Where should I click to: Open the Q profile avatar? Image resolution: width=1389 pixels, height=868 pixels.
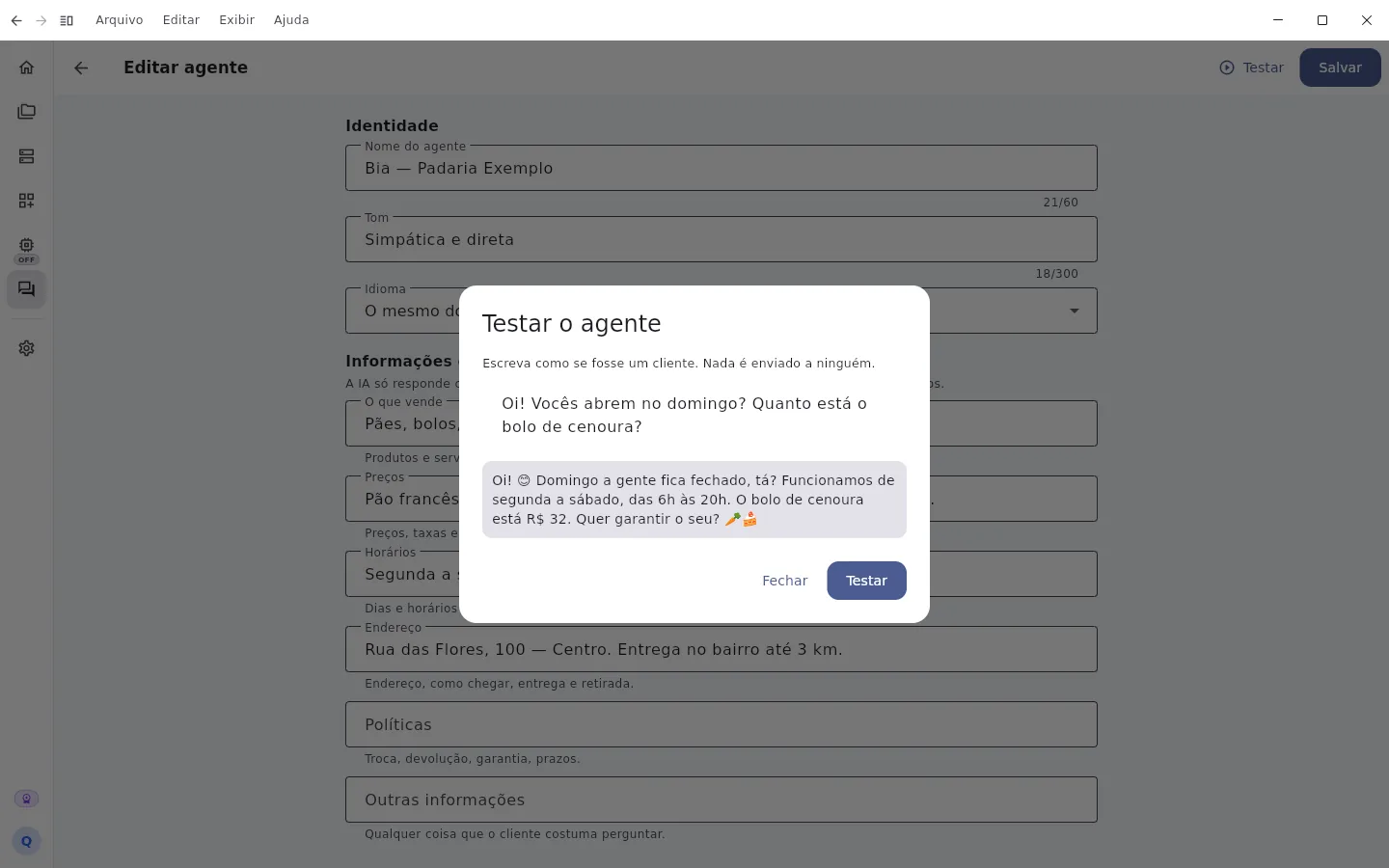pyautogui.click(x=26, y=841)
